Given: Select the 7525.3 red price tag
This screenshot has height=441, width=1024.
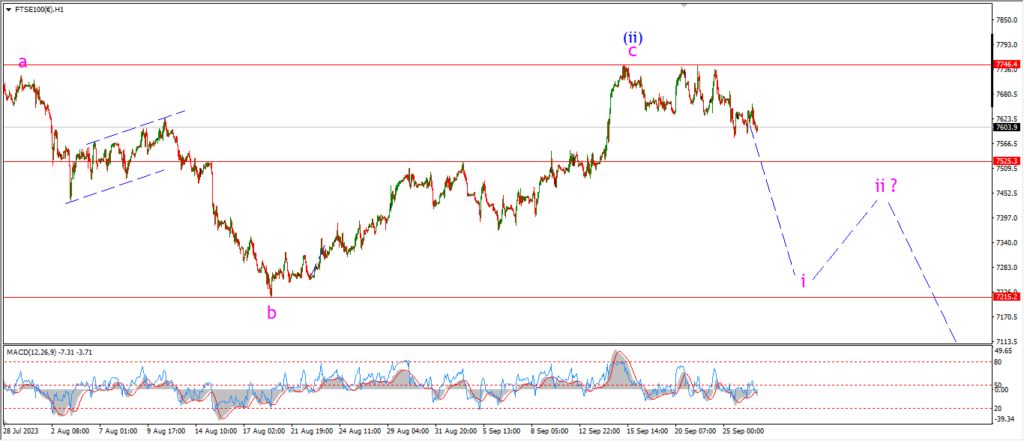Looking at the screenshot, I should click(x=1005, y=161).
